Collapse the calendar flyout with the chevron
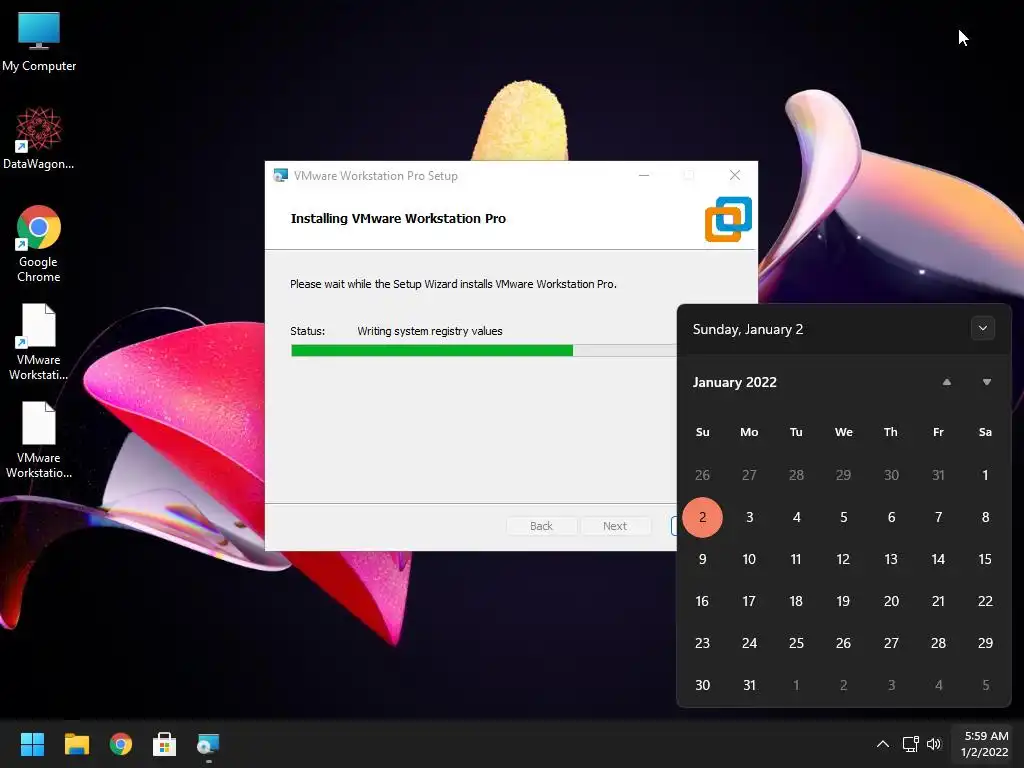This screenshot has height=768, width=1024. click(983, 328)
